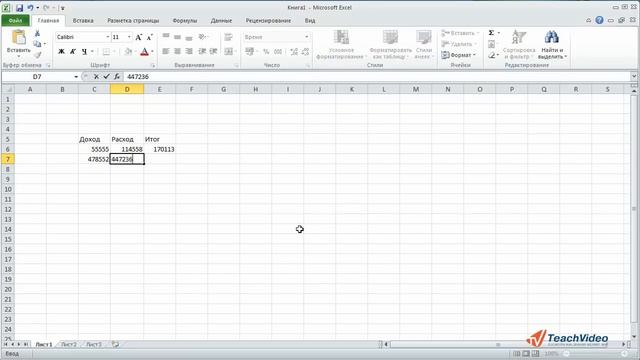Expand the font size 11 dropdown

(129, 37)
